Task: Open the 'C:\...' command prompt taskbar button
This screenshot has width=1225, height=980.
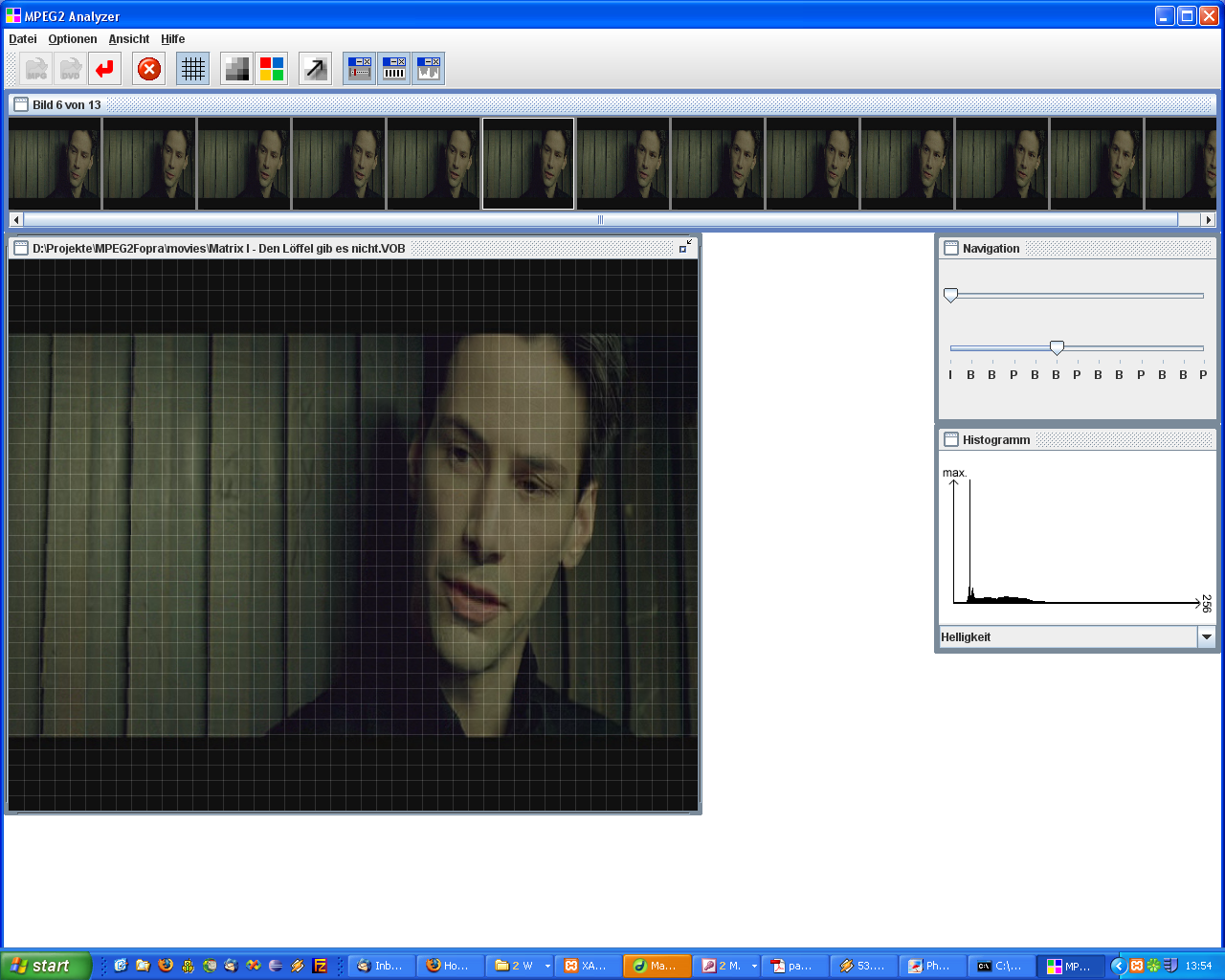Action: coord(1002,966)
